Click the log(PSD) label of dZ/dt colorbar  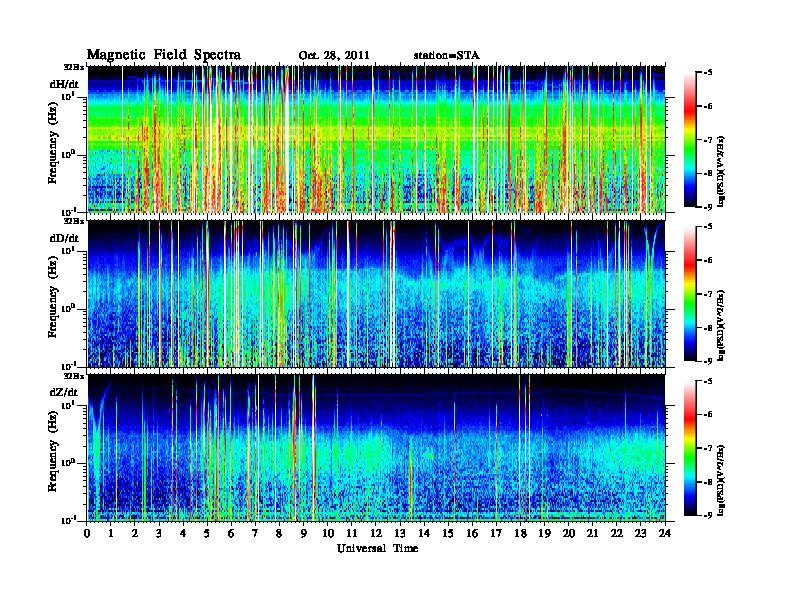pyautogui.click(x=721, y=479)
